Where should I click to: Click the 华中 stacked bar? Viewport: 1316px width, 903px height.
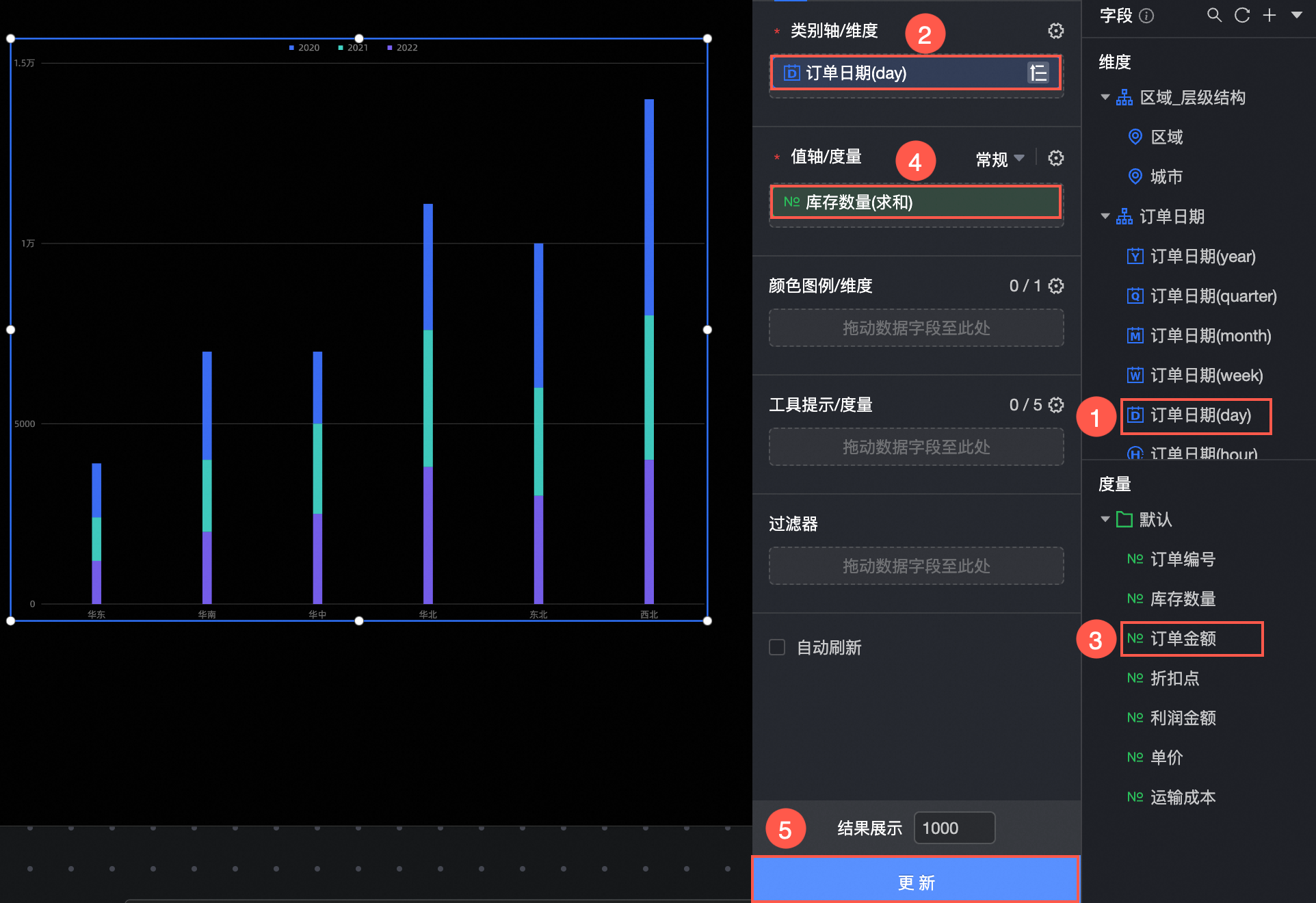click(x=317, y=477)
